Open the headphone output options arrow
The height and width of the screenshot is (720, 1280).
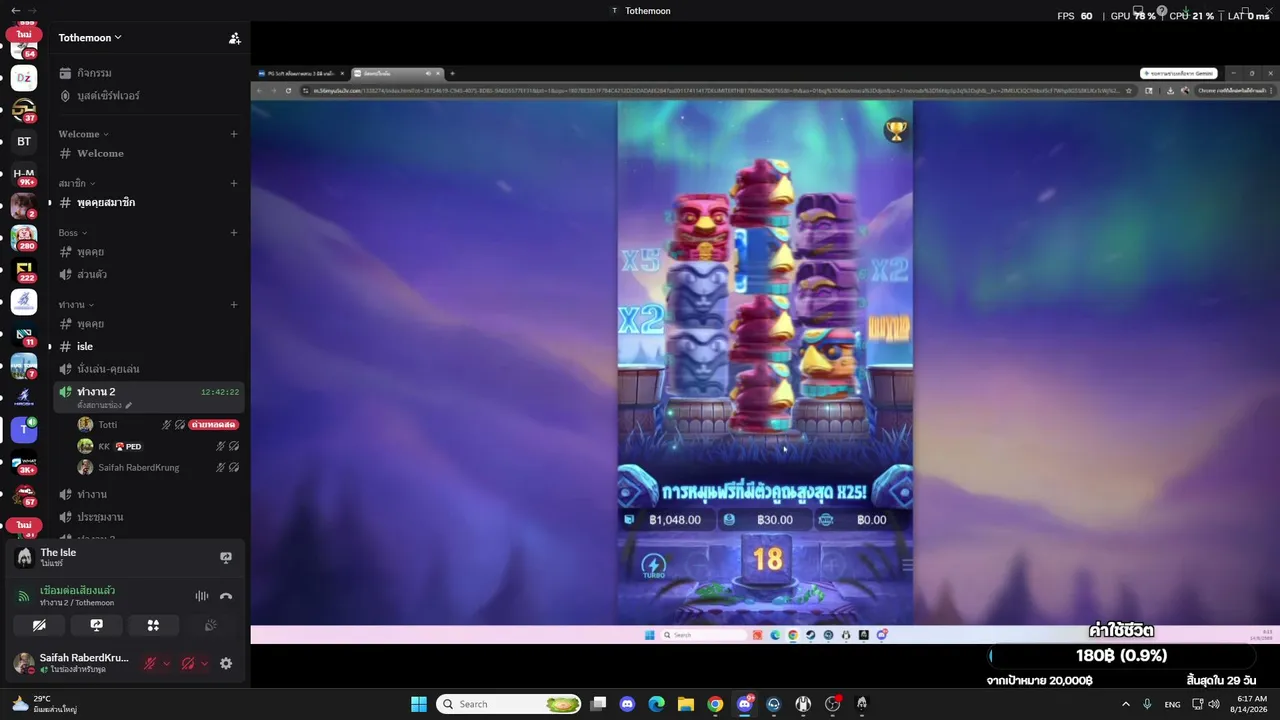[x=204, y=663]
